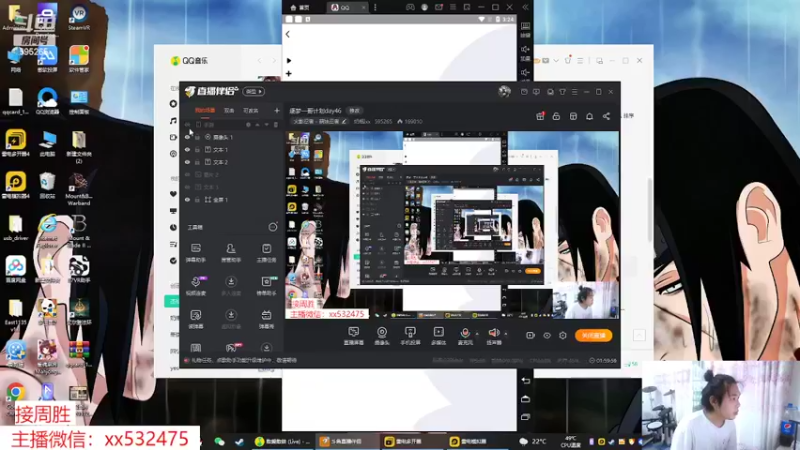Share the live room

pyautogui.click(x=606, y=116)
